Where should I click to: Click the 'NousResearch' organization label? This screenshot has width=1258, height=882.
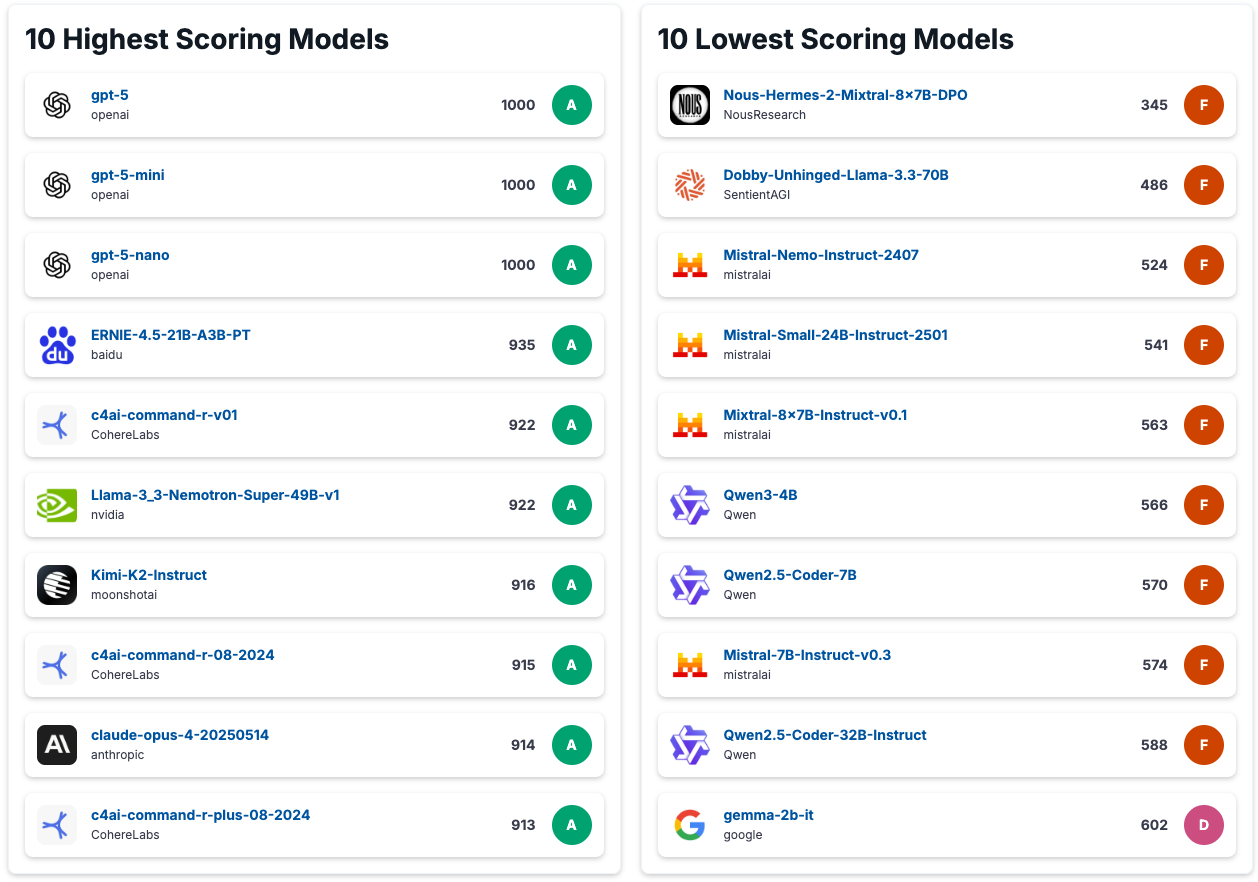tap(765, 115)
